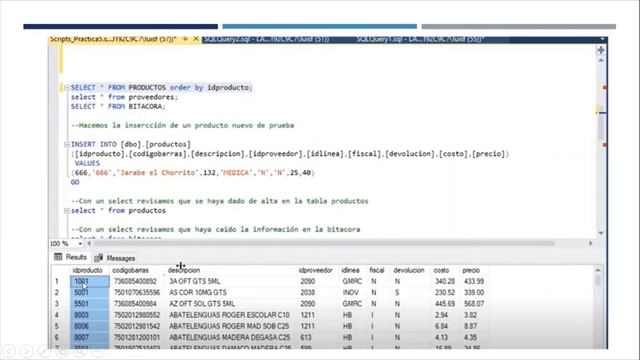Click the fiscal column header
This screenshot has width=640, height=360.
pos(377,270)
